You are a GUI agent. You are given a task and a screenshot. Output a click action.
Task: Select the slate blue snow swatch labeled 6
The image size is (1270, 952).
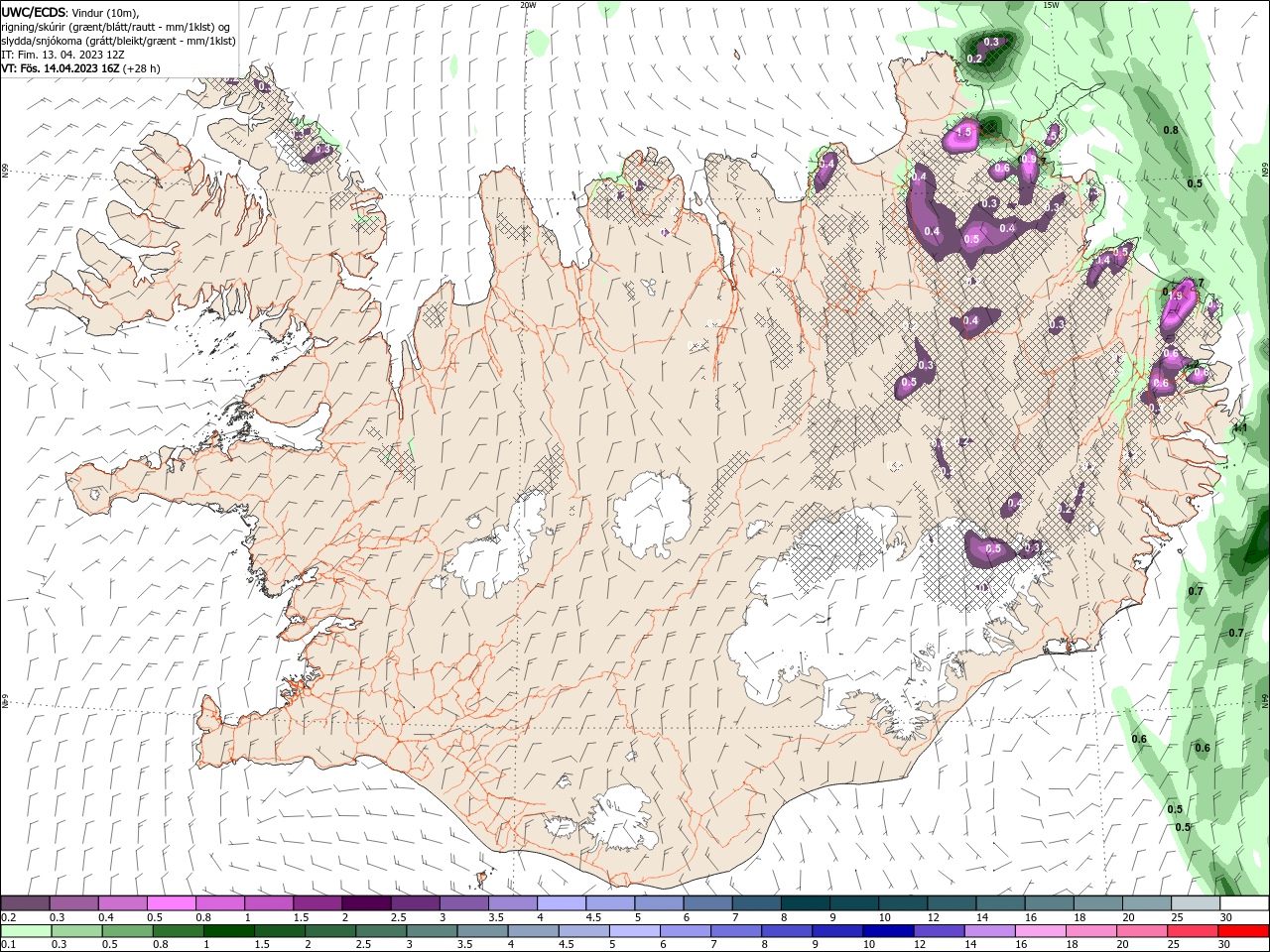click(x=708, y=903)
